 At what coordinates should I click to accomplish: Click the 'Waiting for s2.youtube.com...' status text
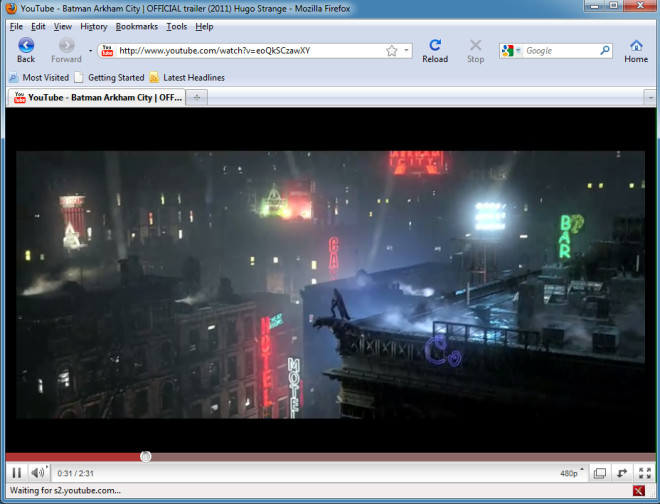tap(65, 491)
